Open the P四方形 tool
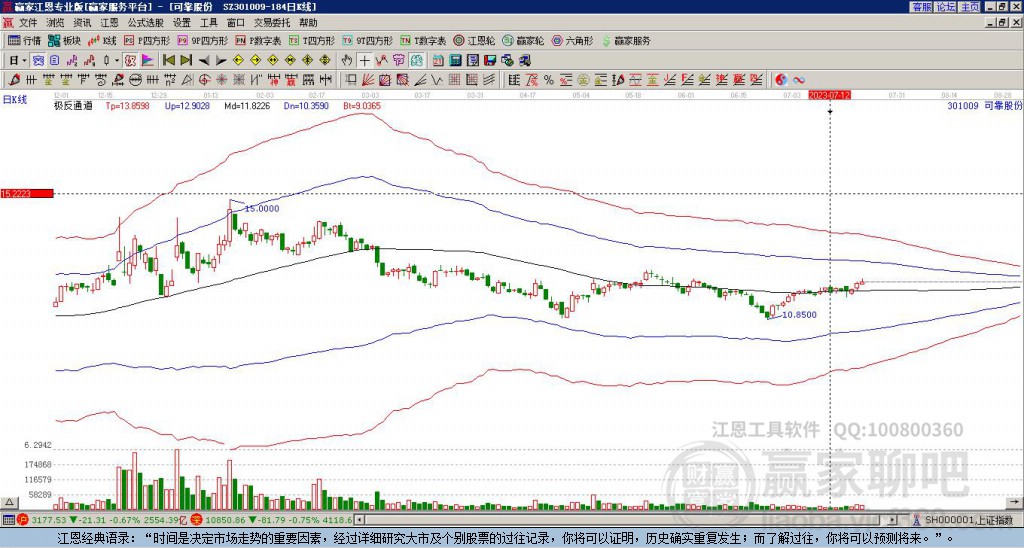This screenshot has height=548, width=1024. (x=147, y=40)
